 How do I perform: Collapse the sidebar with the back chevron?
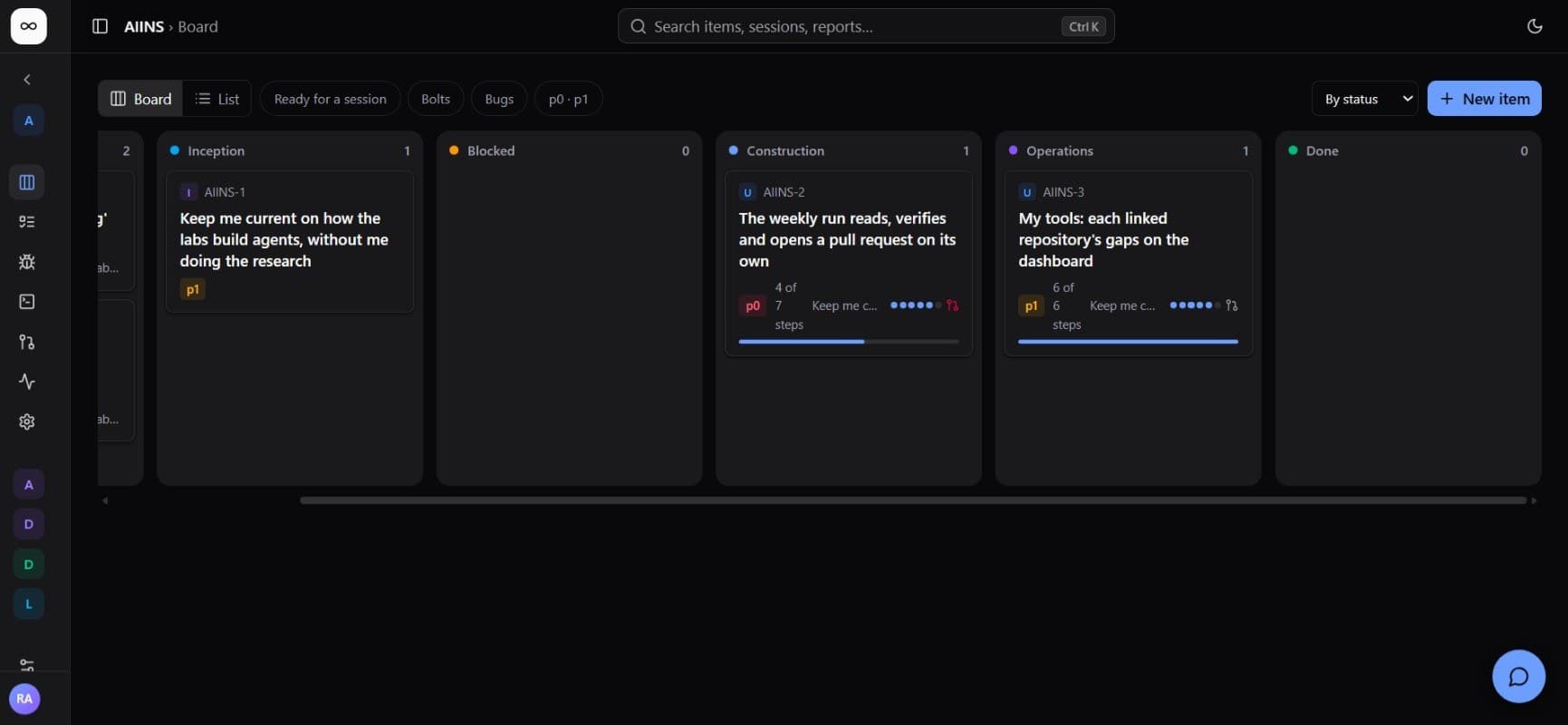click(x=27, y=80)
